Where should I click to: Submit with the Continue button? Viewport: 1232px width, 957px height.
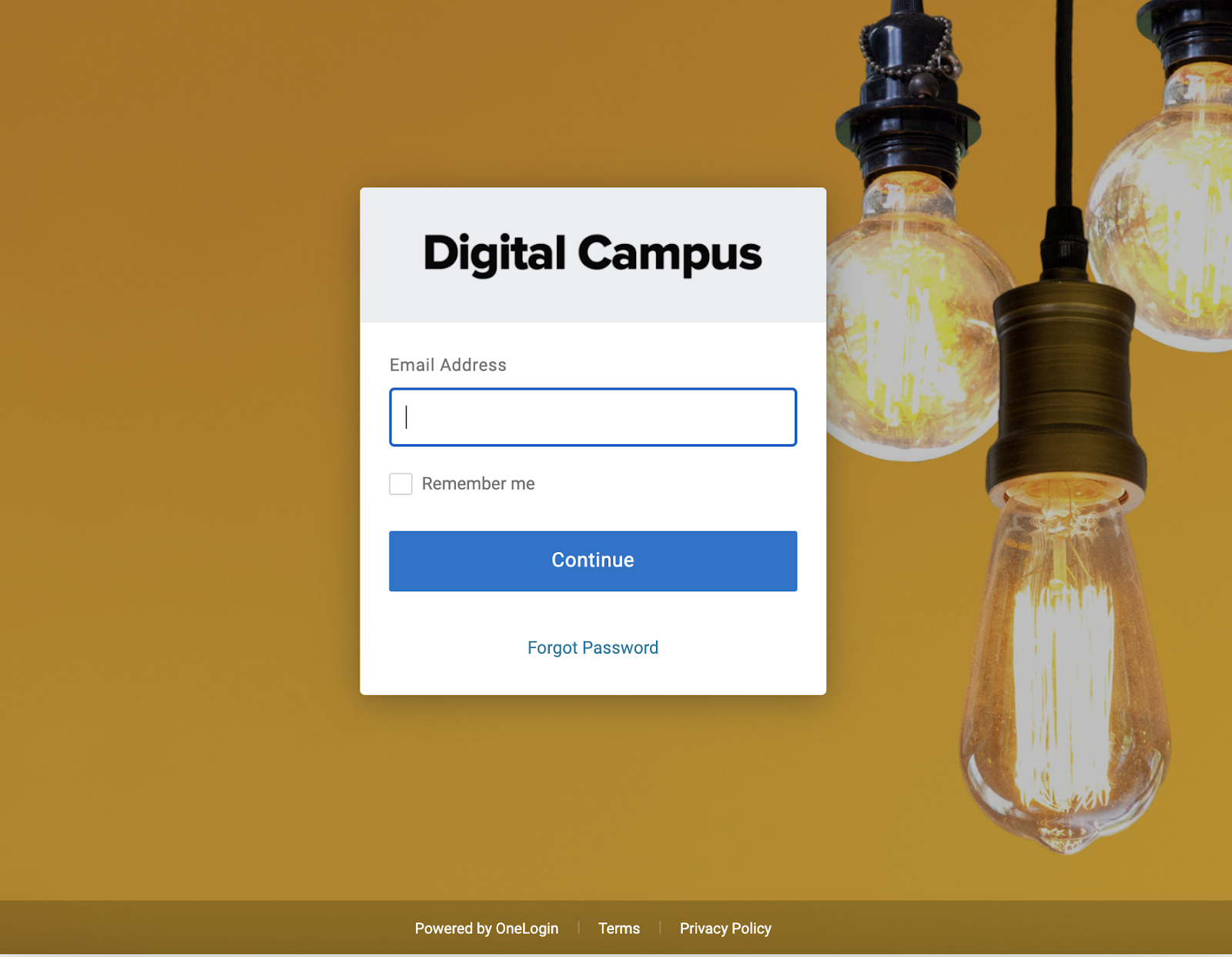593,560
